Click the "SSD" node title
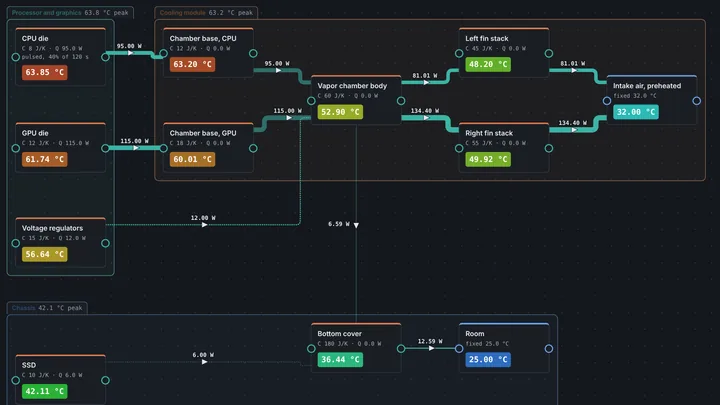 (29, 365)
